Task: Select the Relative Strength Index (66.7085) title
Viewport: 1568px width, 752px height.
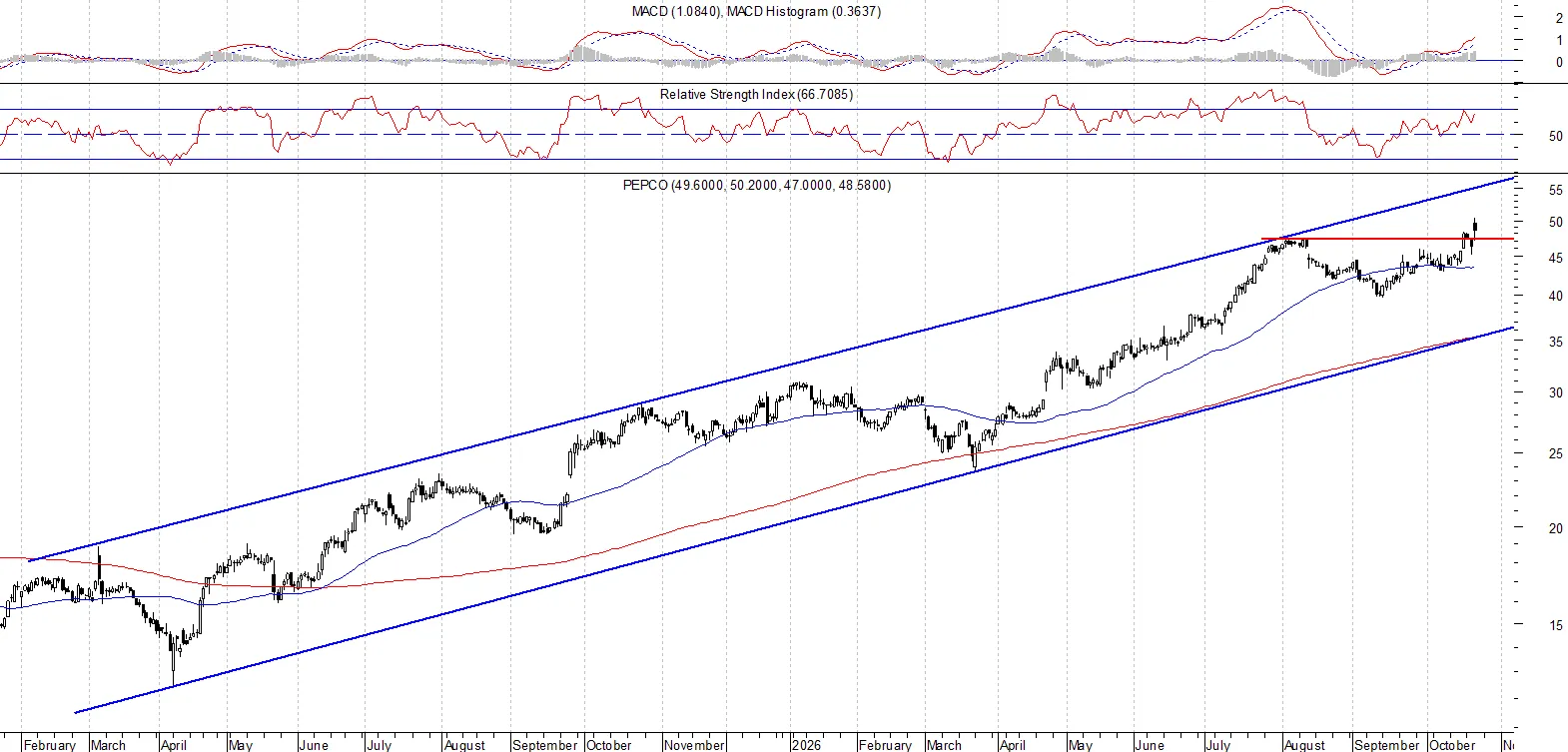Action: pos(756,94)
